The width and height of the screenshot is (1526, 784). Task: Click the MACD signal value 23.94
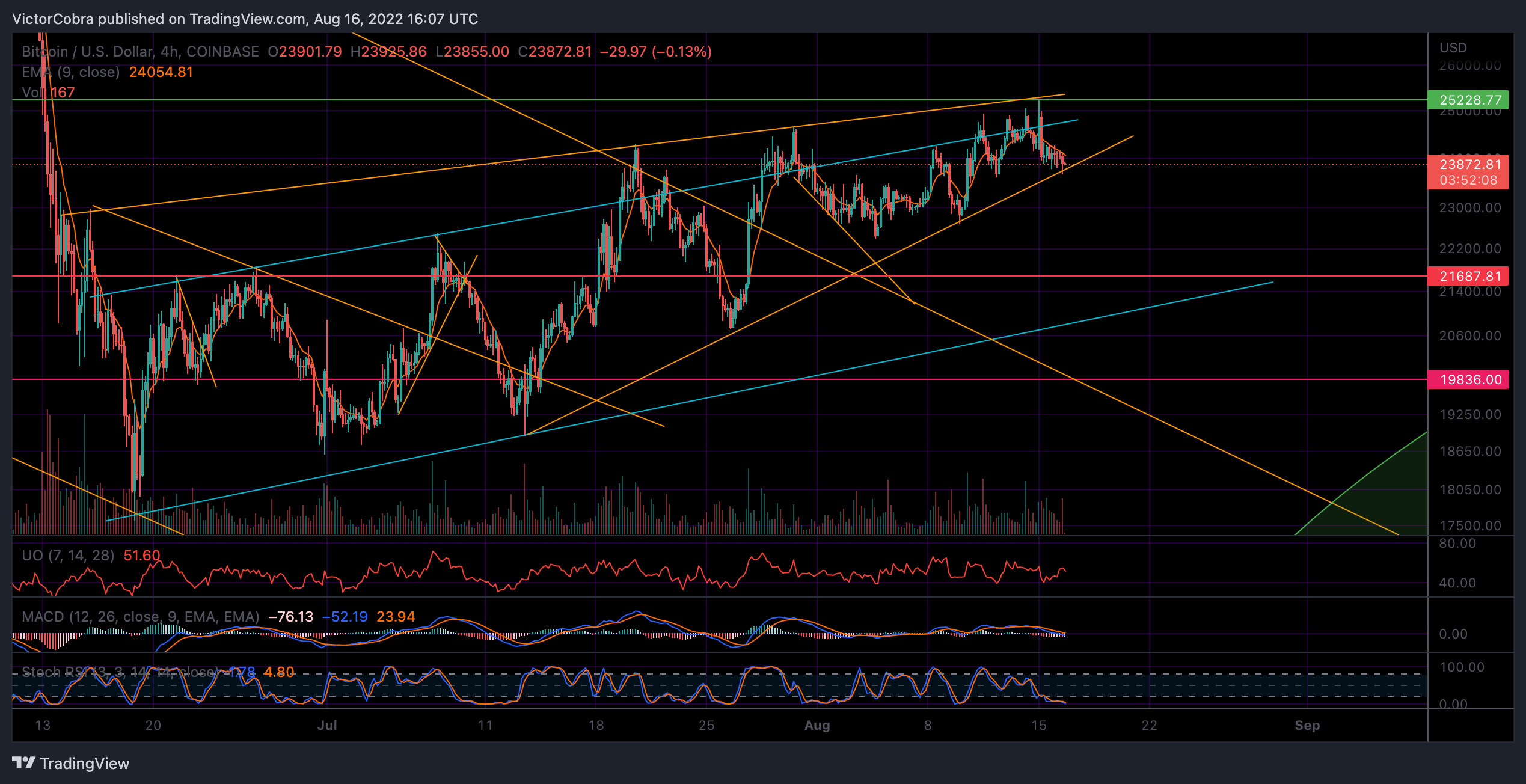coord(396,617)
